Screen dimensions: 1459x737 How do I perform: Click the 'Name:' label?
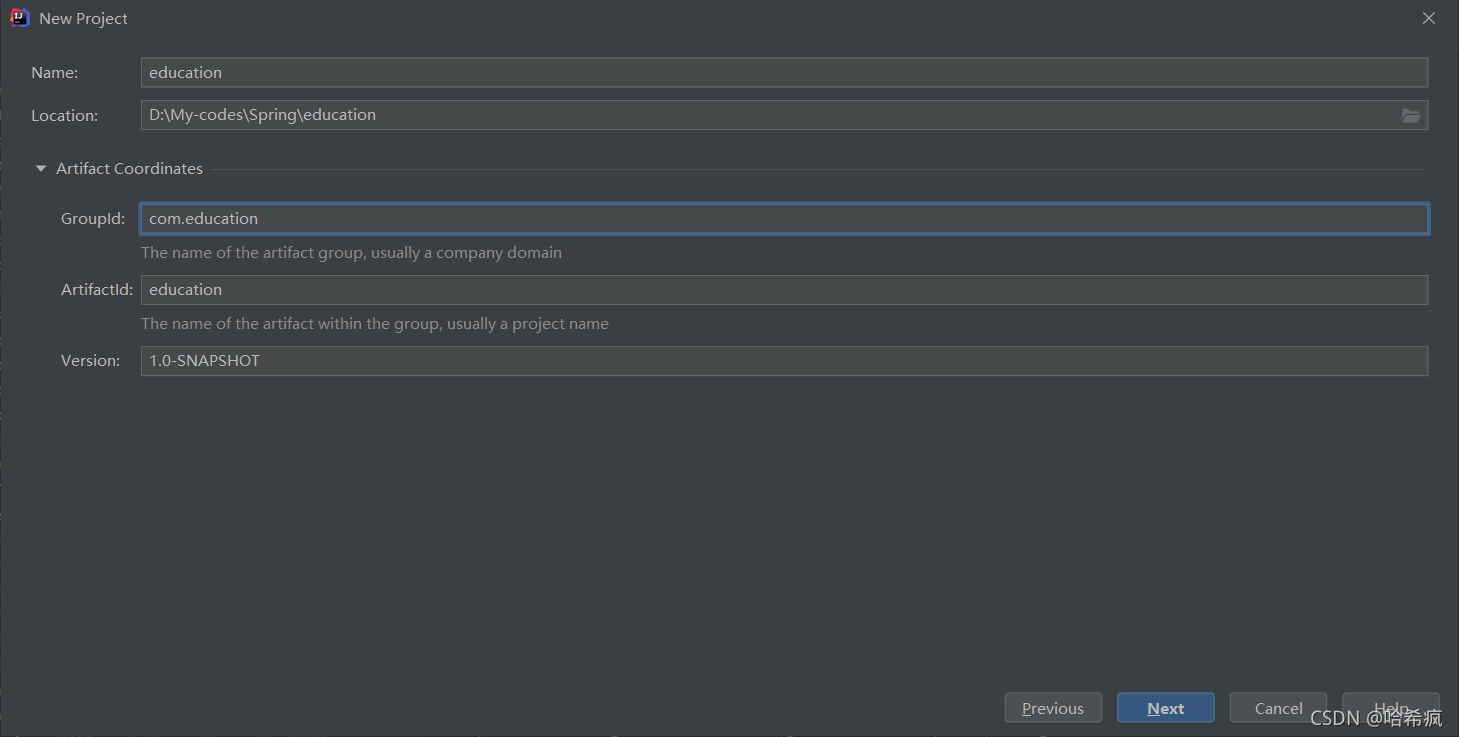(x=54, y=73)
